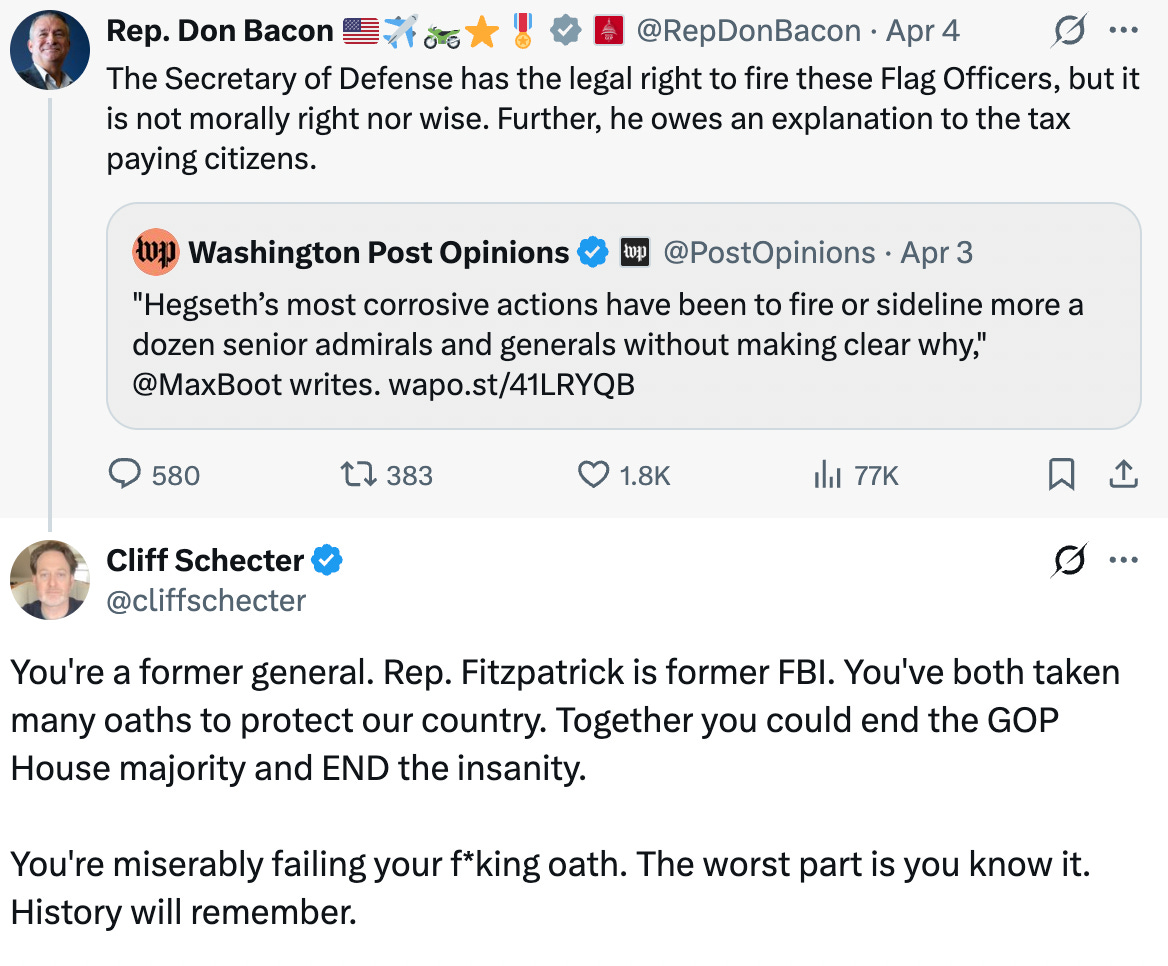The image size is (1168, 966).
Task: Click the reply icon on Don Bacon's tweet
Action: tap(124, 474)
